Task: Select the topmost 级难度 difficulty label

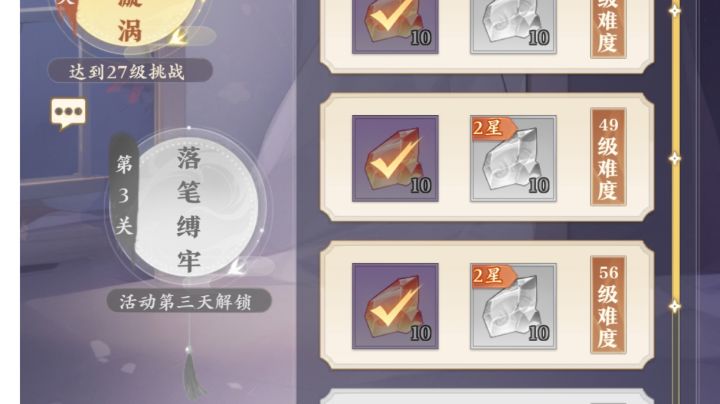Action: pos(608,28)
